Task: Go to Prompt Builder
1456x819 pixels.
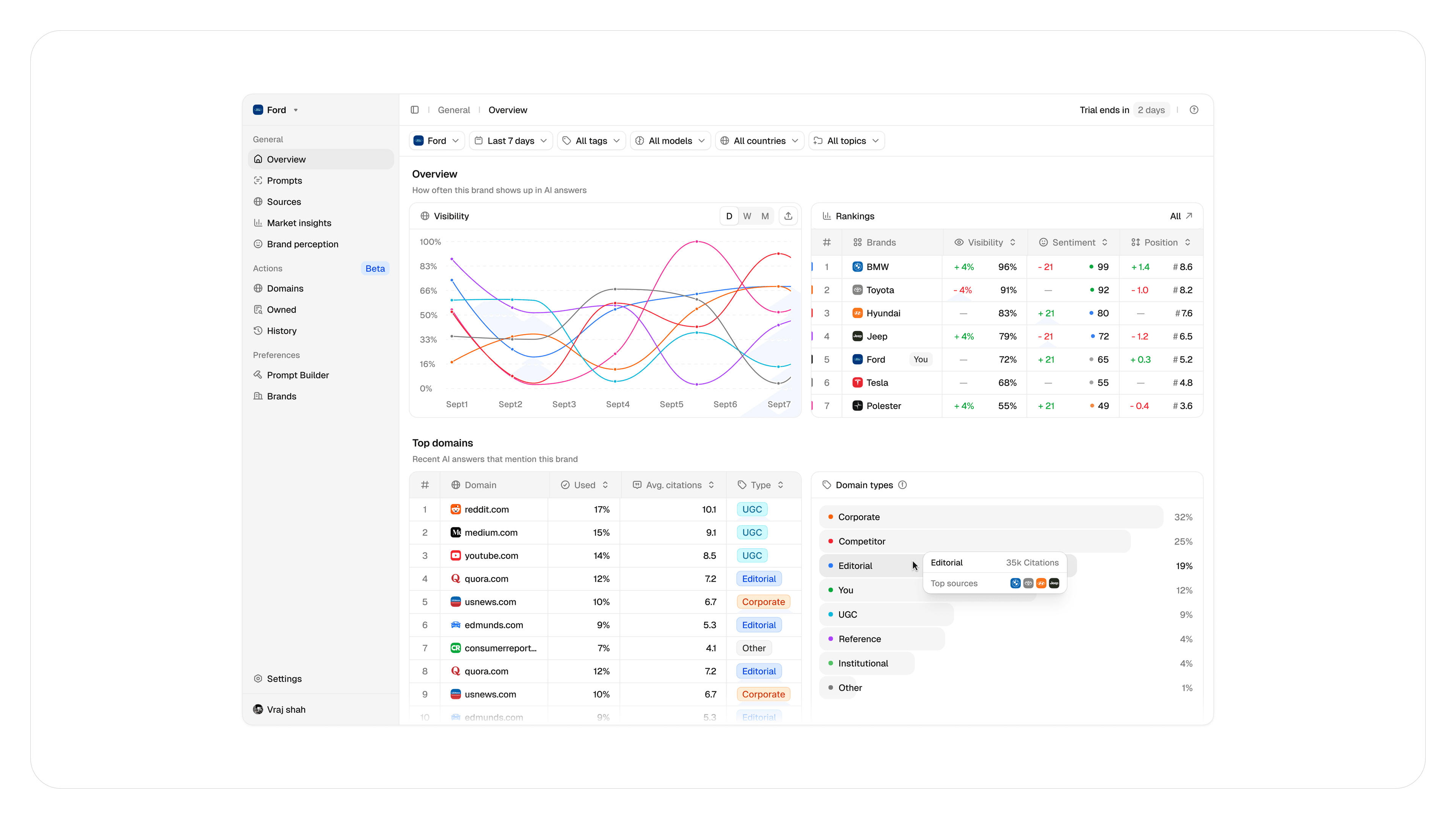Action: click(297, 375)
